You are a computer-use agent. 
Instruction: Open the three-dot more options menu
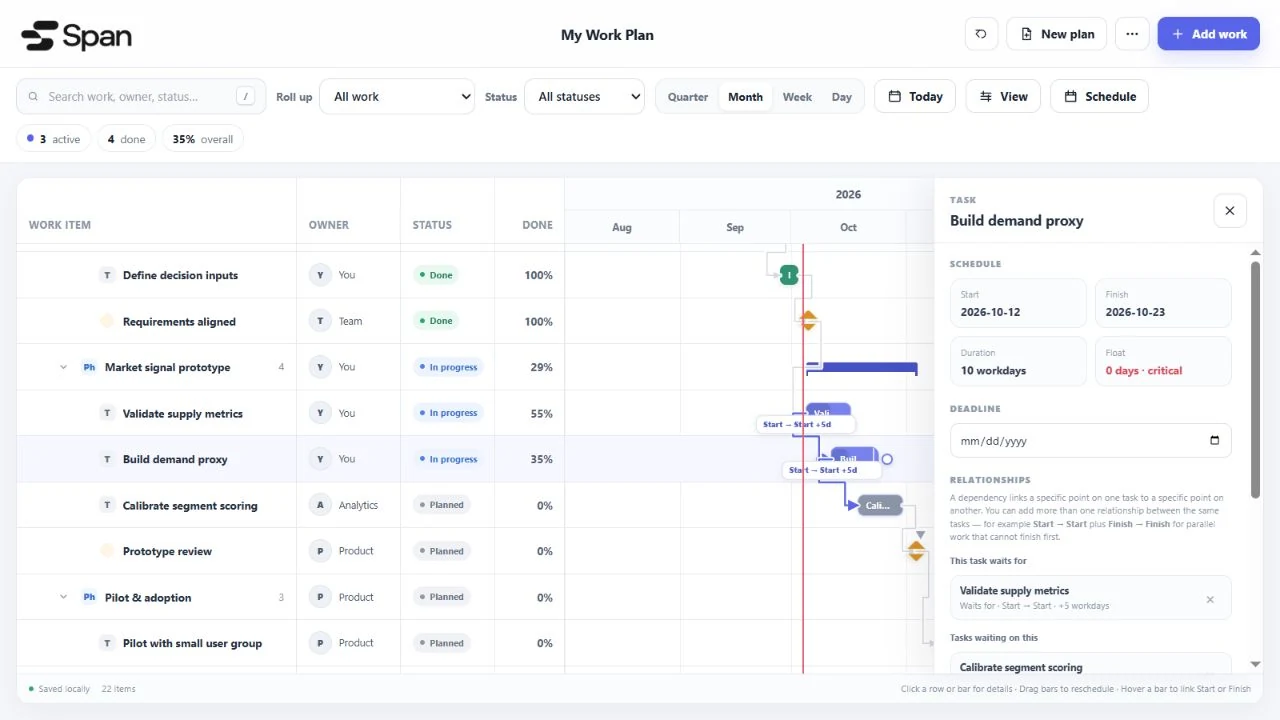point(1132,34)
